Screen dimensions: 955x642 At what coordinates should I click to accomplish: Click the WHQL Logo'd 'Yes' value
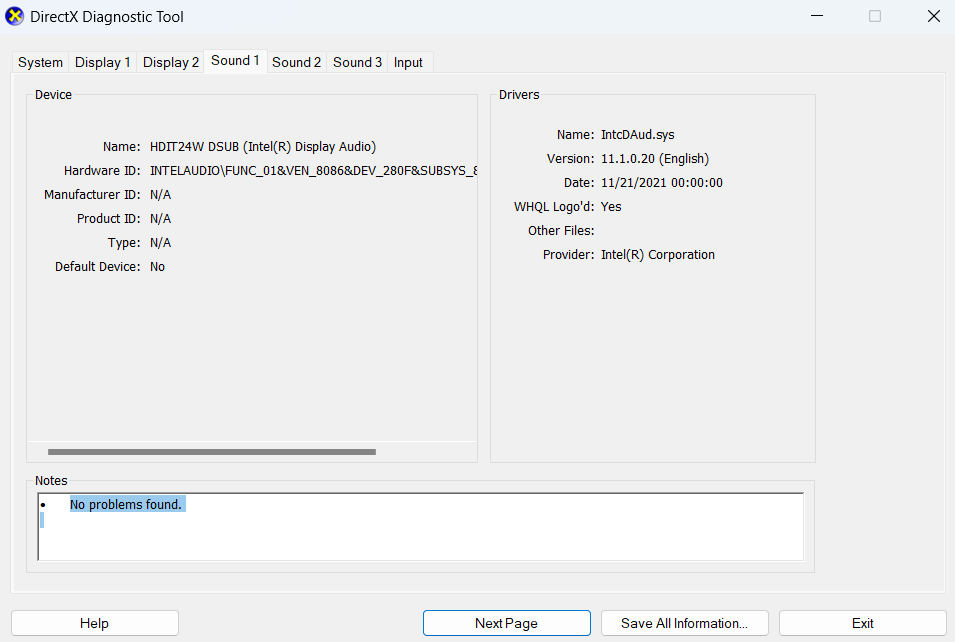point(611,206)
